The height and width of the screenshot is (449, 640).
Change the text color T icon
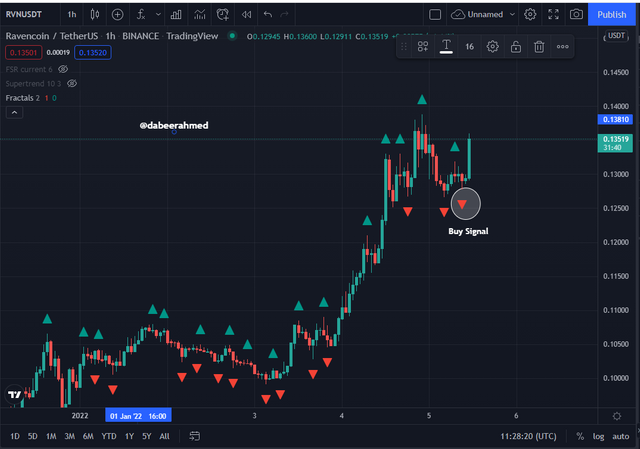[446, 47]
